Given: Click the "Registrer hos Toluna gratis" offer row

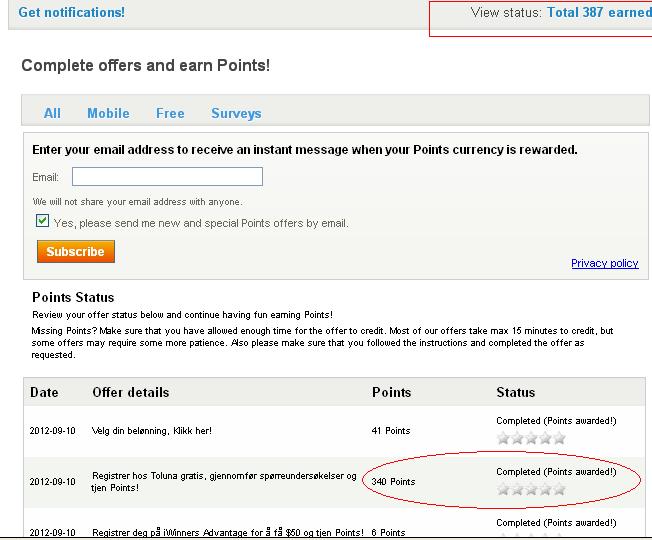Looking at the screenshot, I should [x=223, y=481].
